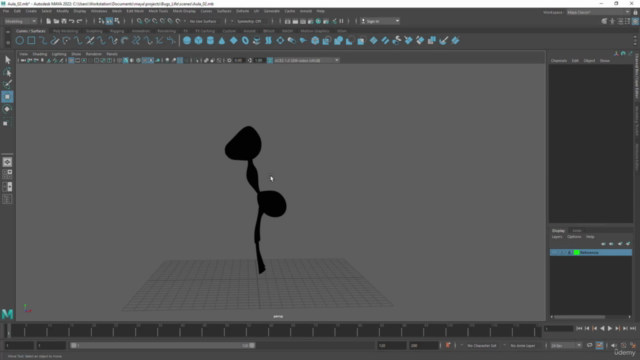Viewport: 640px width, 360px height.
Task: Create a NURBS sphere from the shelf
Action: click(x=187, y=40)
